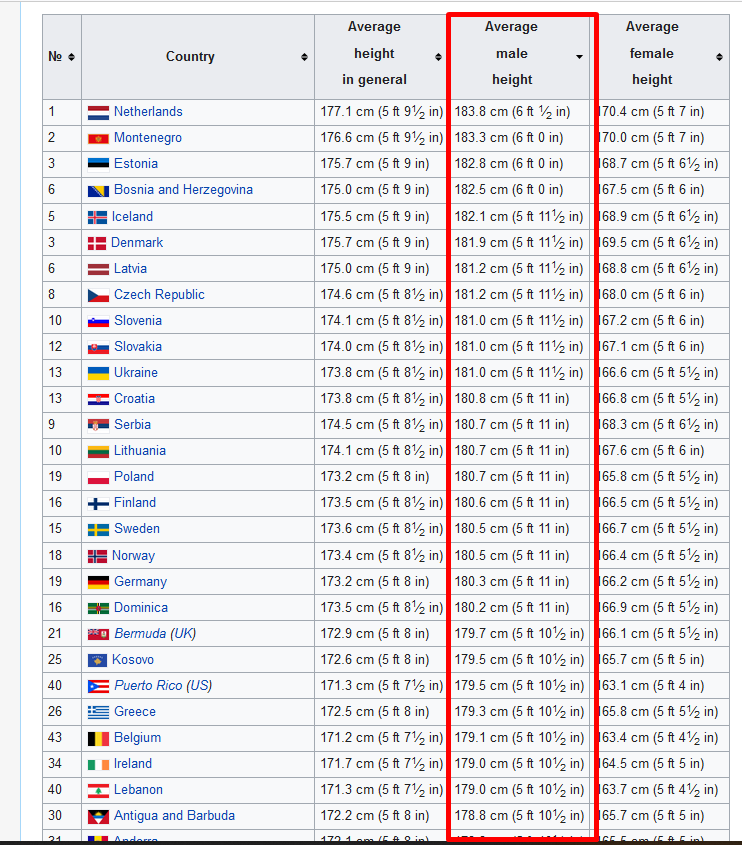Click the Montenegro flag icon
This screenshot has width=742, height=845.
(98, 138)
